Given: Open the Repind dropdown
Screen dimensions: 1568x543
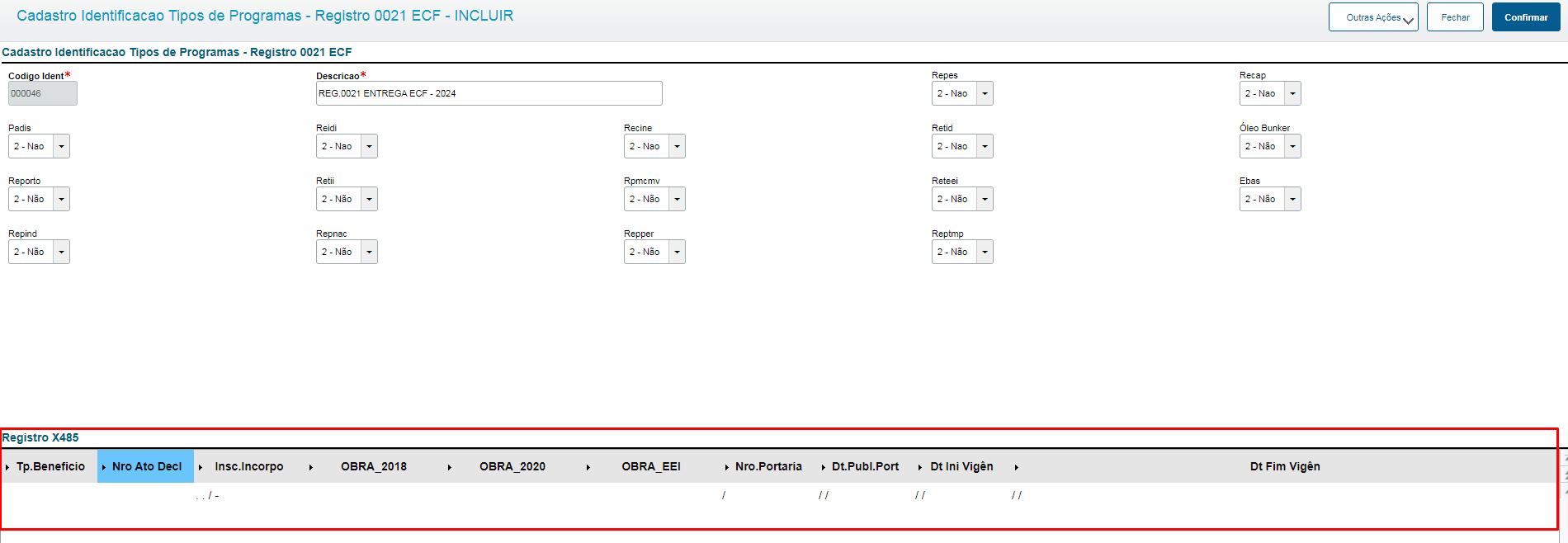Looking at the screenshot, I should (x=39, y=252).
